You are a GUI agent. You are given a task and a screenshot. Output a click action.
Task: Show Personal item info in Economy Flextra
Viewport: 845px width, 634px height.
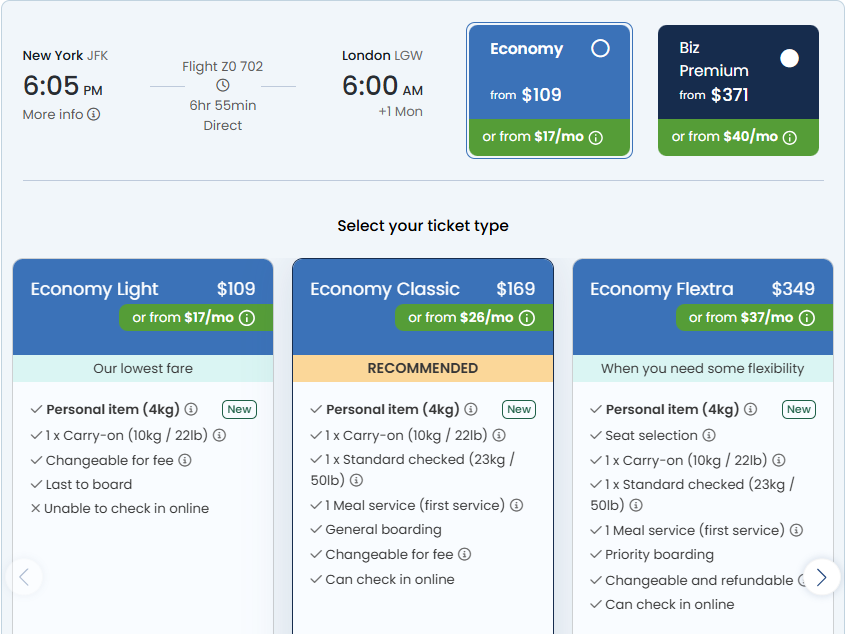coord(751,409)
